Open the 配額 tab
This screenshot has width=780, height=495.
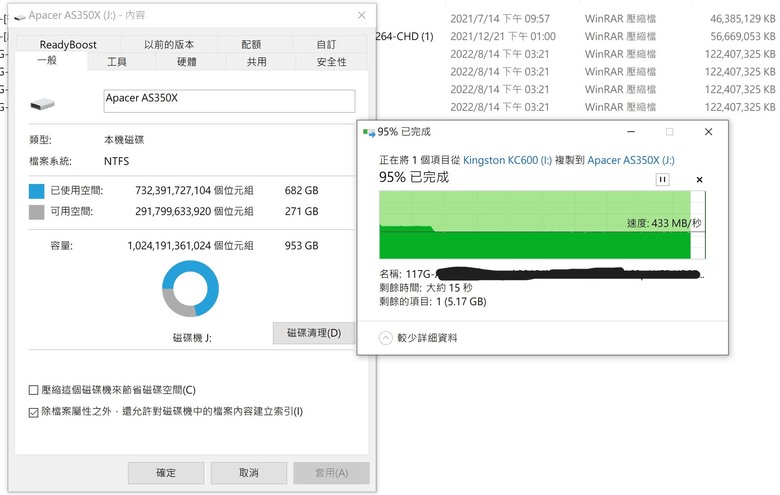click(251, 44)
